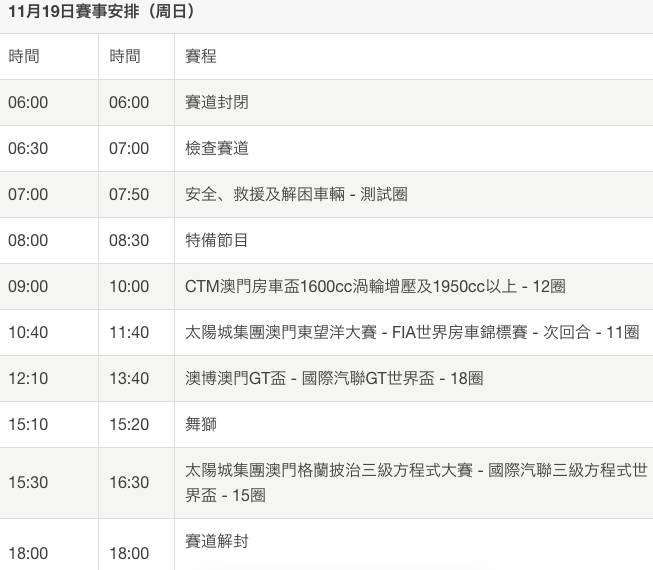Screen dimensions: 653x570
Task: Select the 澳博澳門GT盃 18圈 entry
Action: click(x=334, y=378)
